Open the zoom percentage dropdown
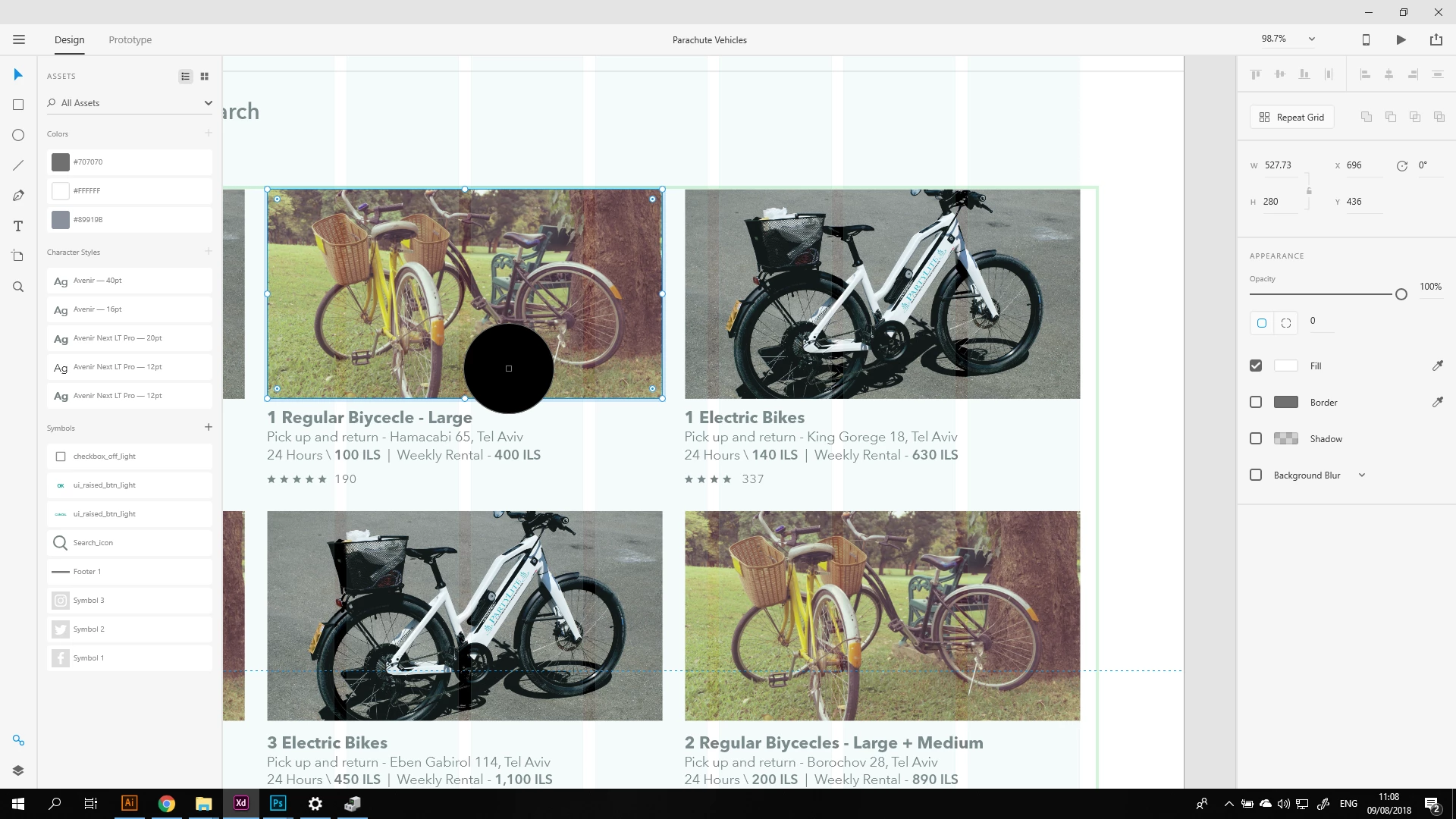The image size is (1456, 819). [1311, 39]
